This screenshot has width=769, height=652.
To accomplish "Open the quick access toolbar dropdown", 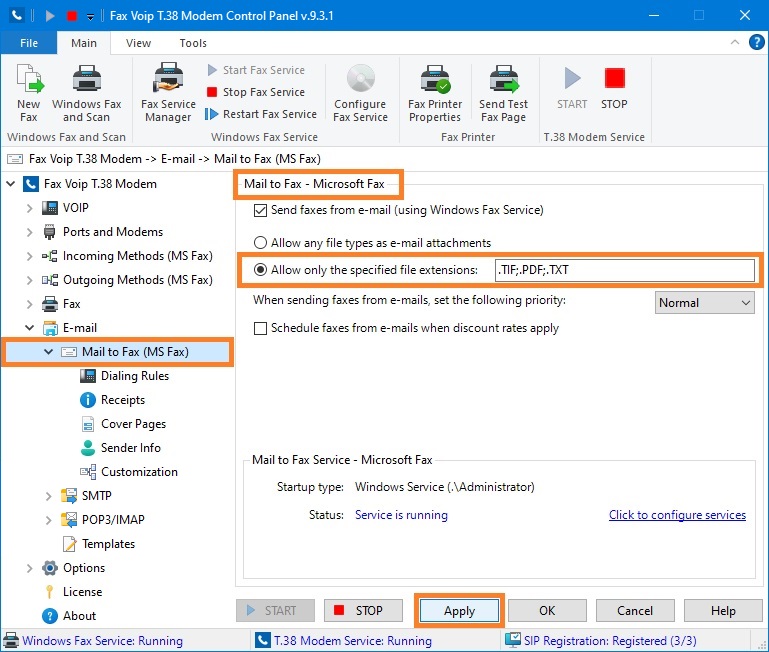I will point(90,17).
